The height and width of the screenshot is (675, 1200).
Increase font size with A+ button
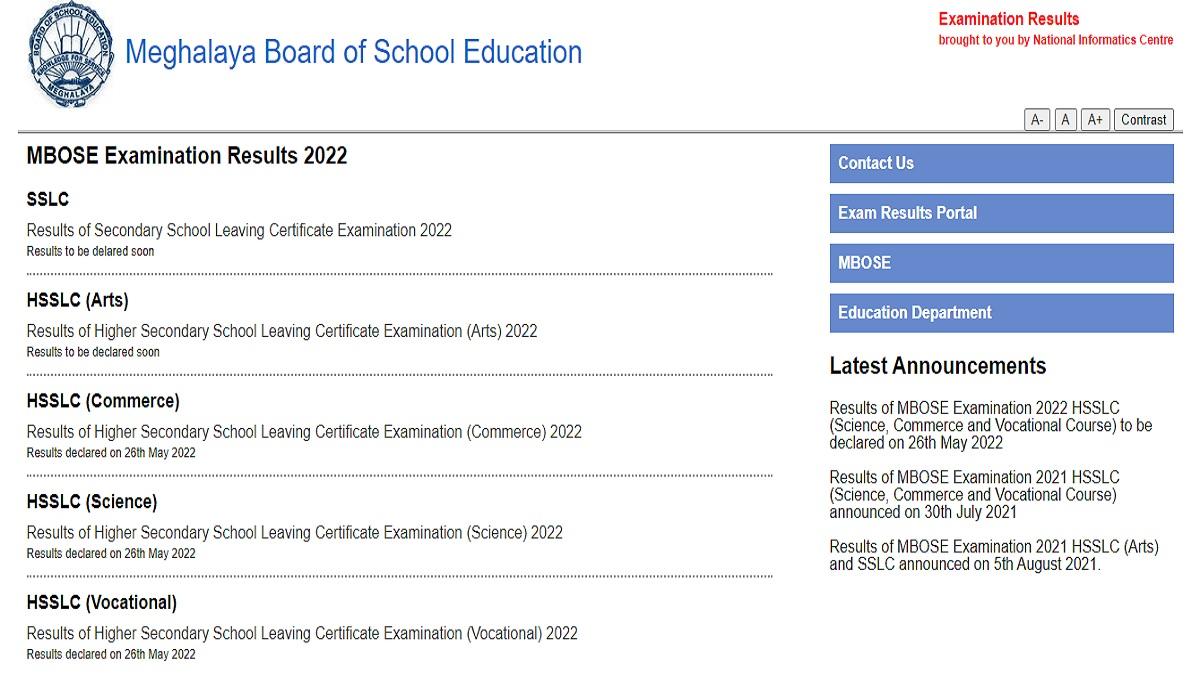(1095, 119)
